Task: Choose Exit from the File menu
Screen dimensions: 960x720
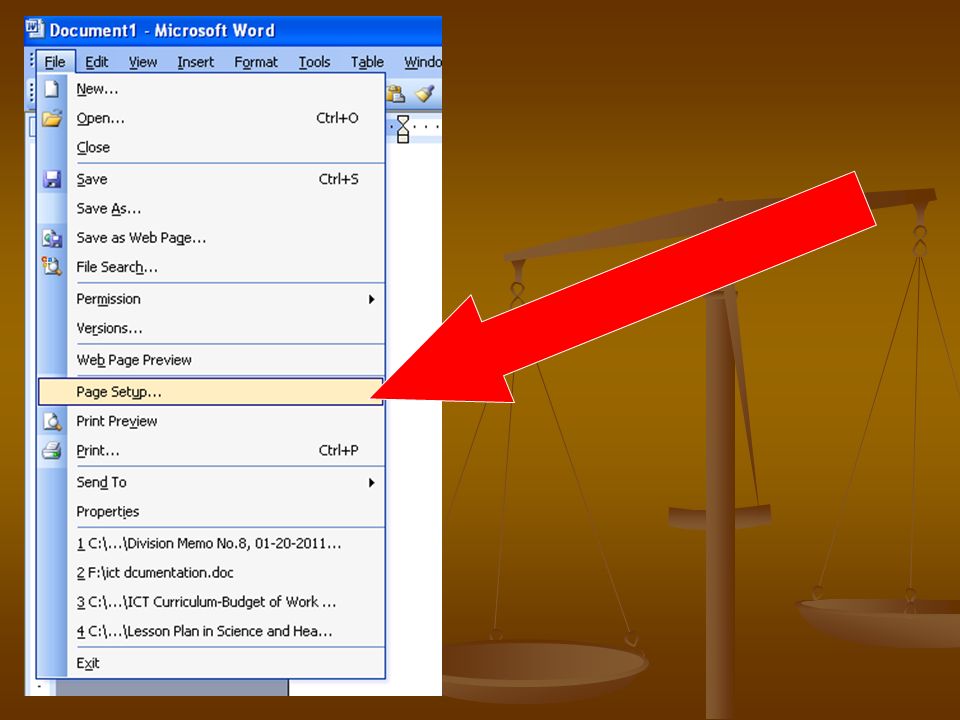Action: pos(211,663)
